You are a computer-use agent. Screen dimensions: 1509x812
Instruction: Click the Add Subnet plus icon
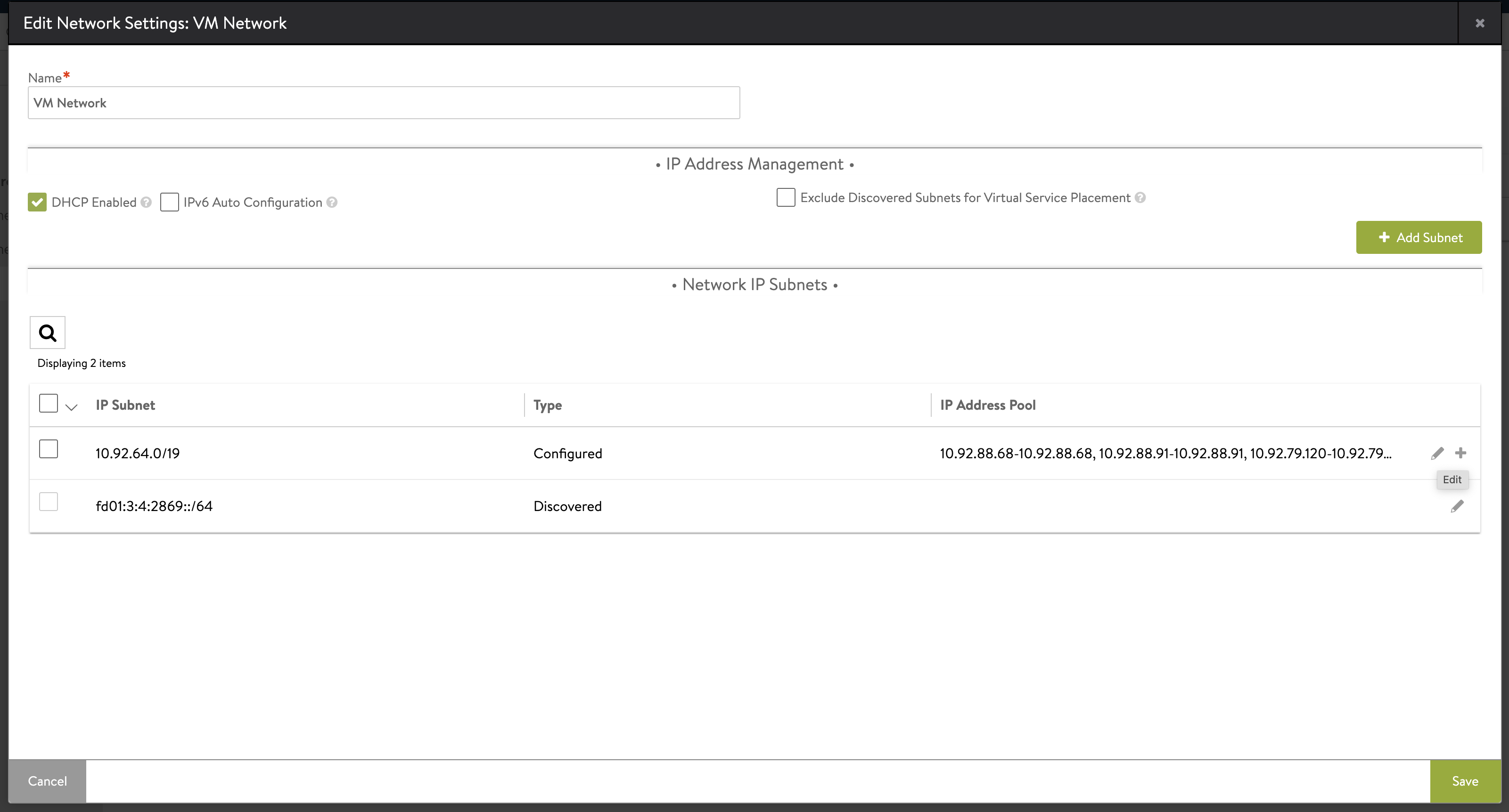pos(1384,237)
